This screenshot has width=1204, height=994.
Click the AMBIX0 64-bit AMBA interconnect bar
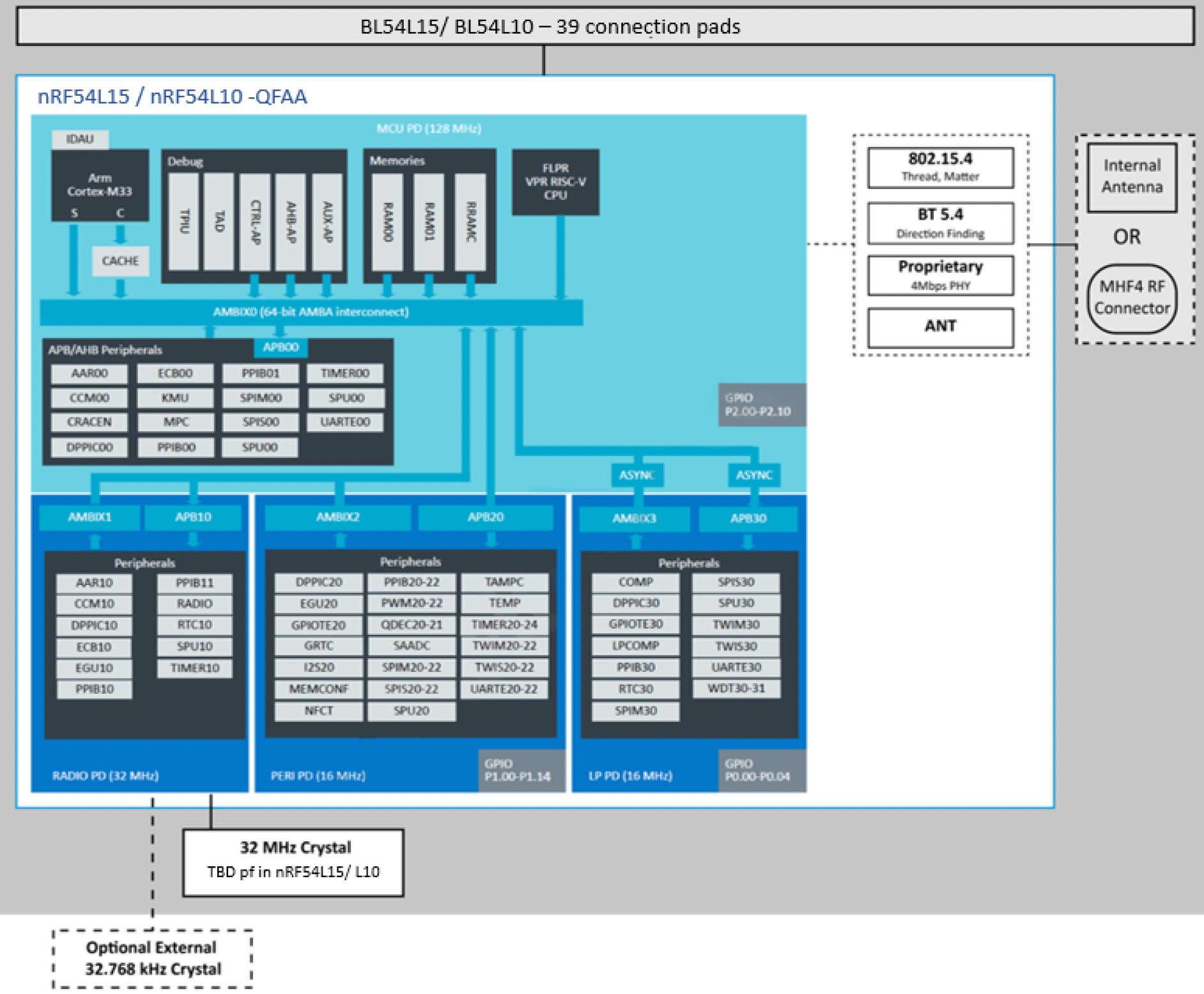click(x=311, y=312)
